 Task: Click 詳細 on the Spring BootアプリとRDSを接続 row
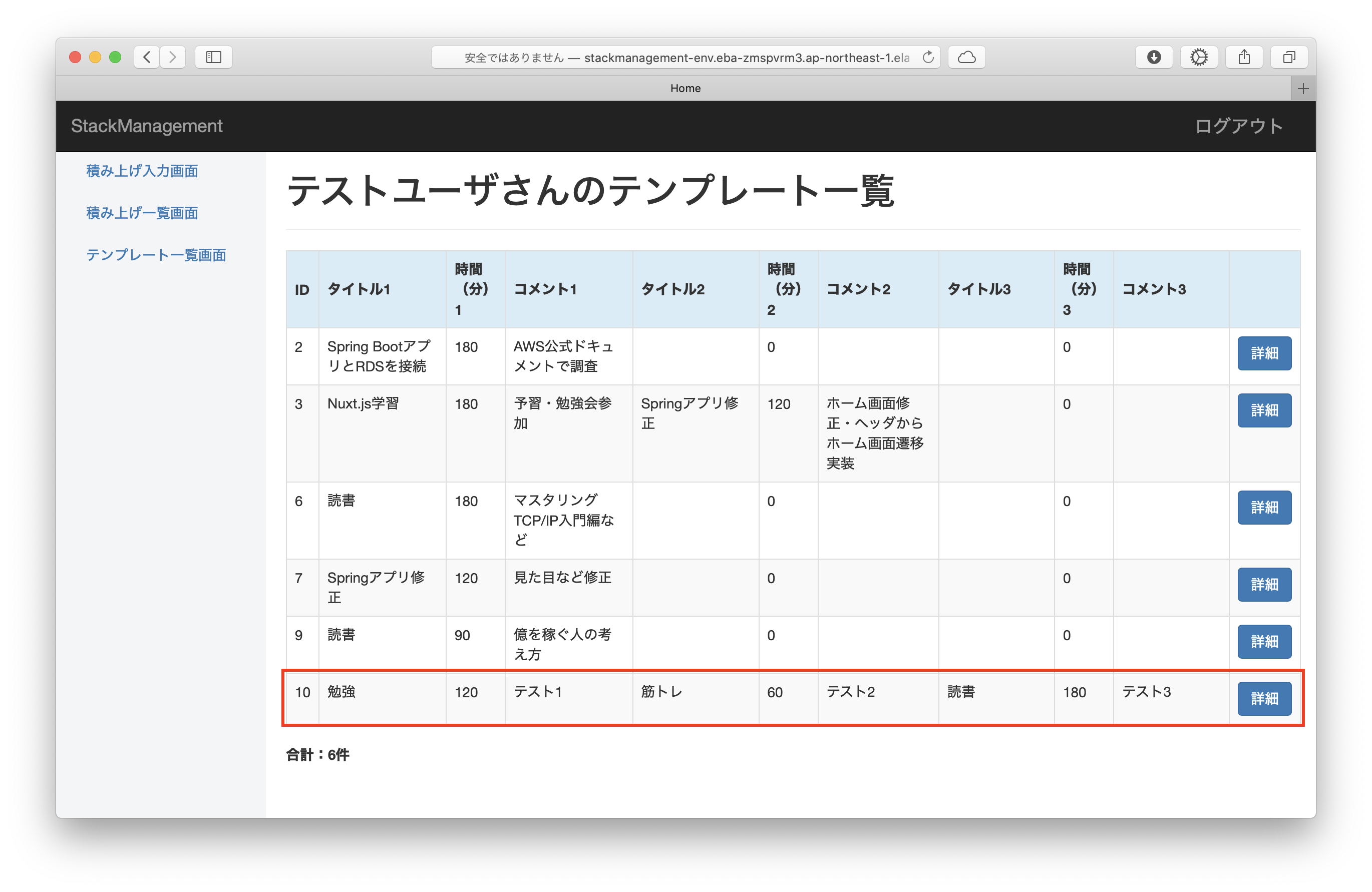(x=1264, y=353)
